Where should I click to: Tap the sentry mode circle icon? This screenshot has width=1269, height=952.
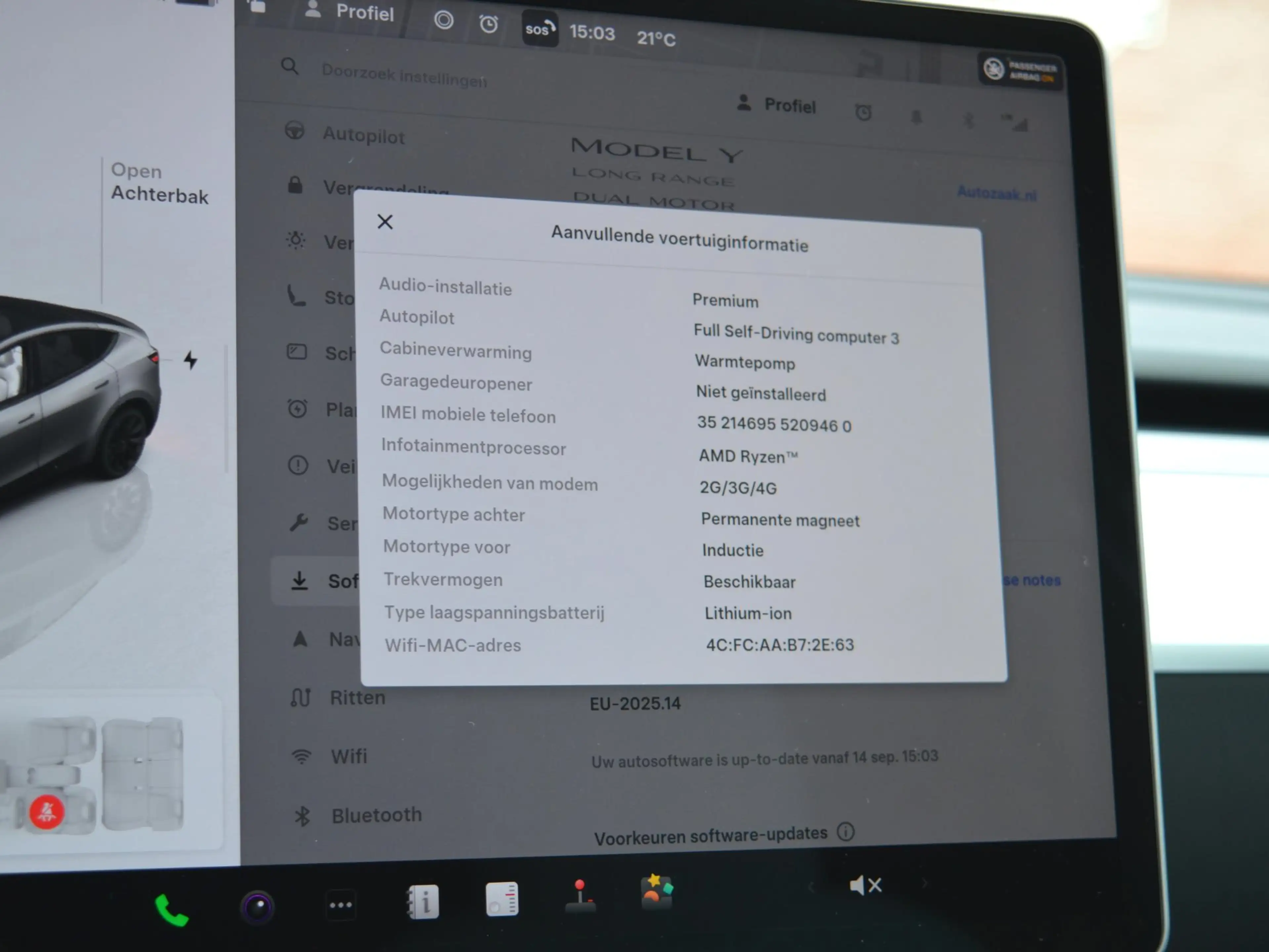pos(444,20)
